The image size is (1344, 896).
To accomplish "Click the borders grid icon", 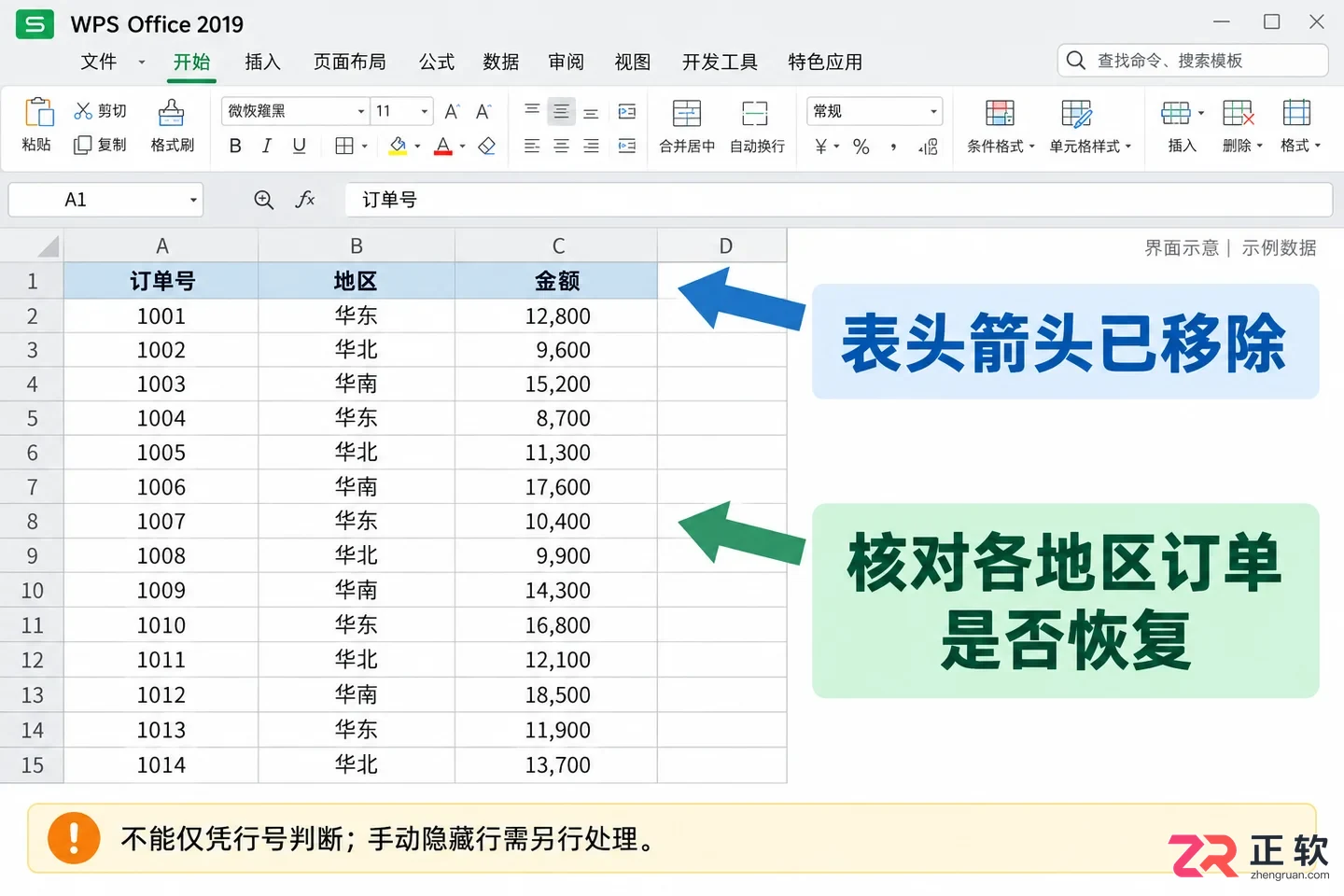I will click(344, 147).
